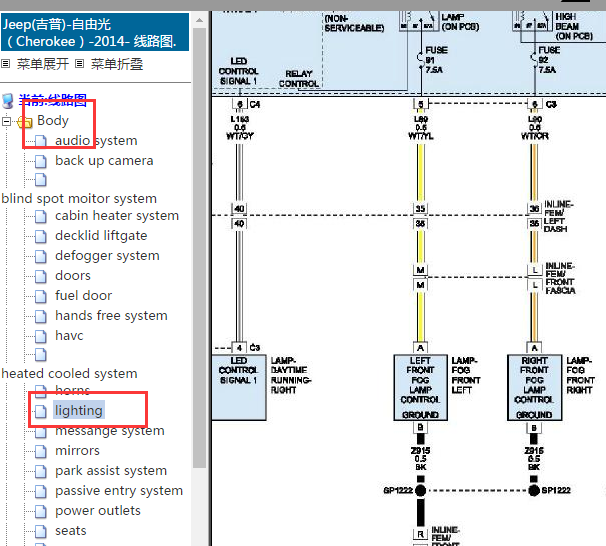
Task: Click page icon beside decklid liftgate
Action: [x=41, y=236]
